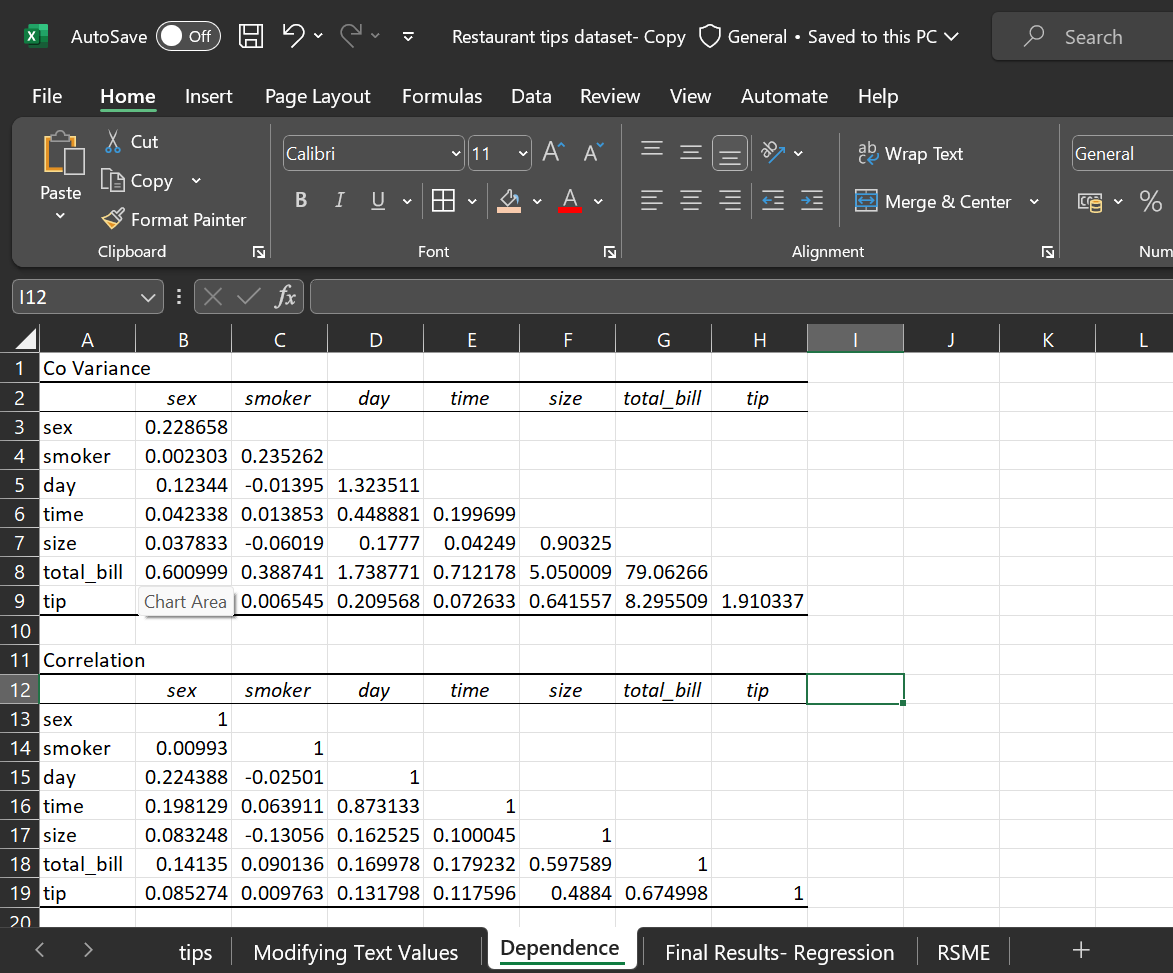1173x973 pixels.
Task: Click the Format Painter brush icon
Action: click(114, 219)
